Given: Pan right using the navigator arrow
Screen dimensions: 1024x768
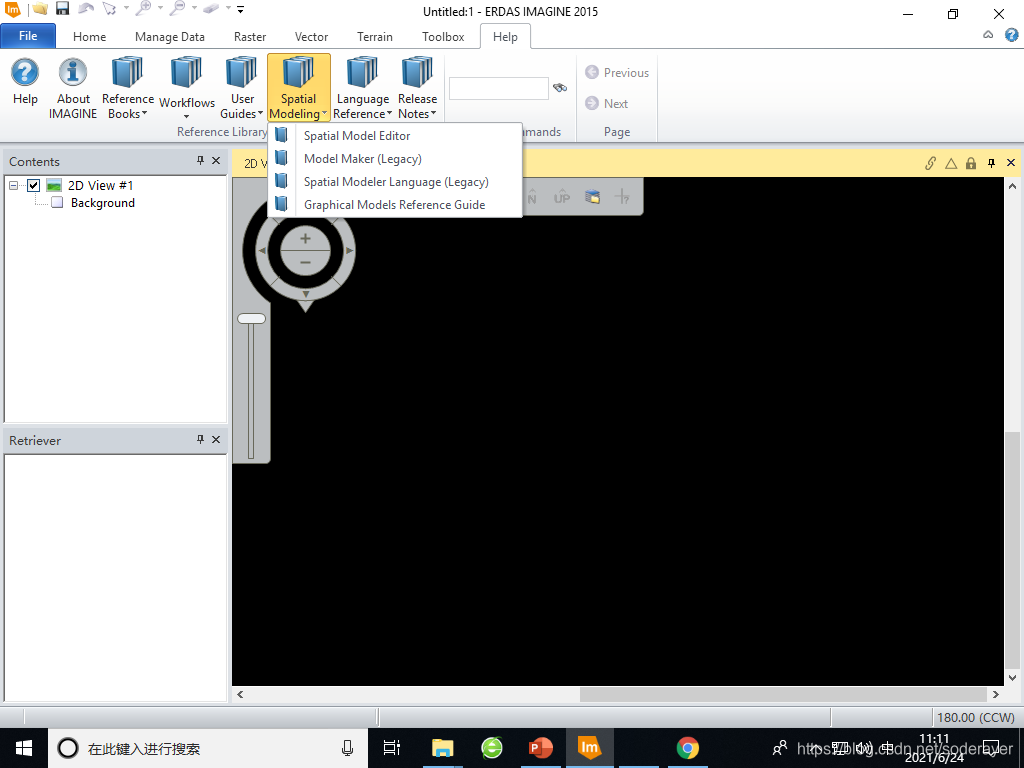Looking at the screenshot, I should click(x=349, y=250).
